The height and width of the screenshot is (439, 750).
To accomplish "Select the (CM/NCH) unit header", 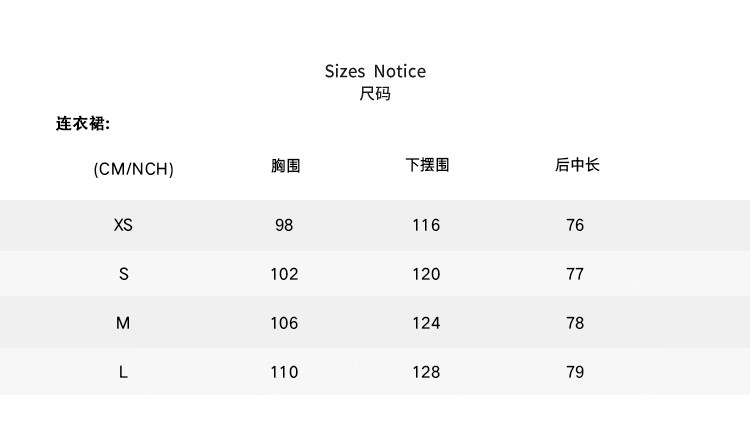I will (133, 169).
